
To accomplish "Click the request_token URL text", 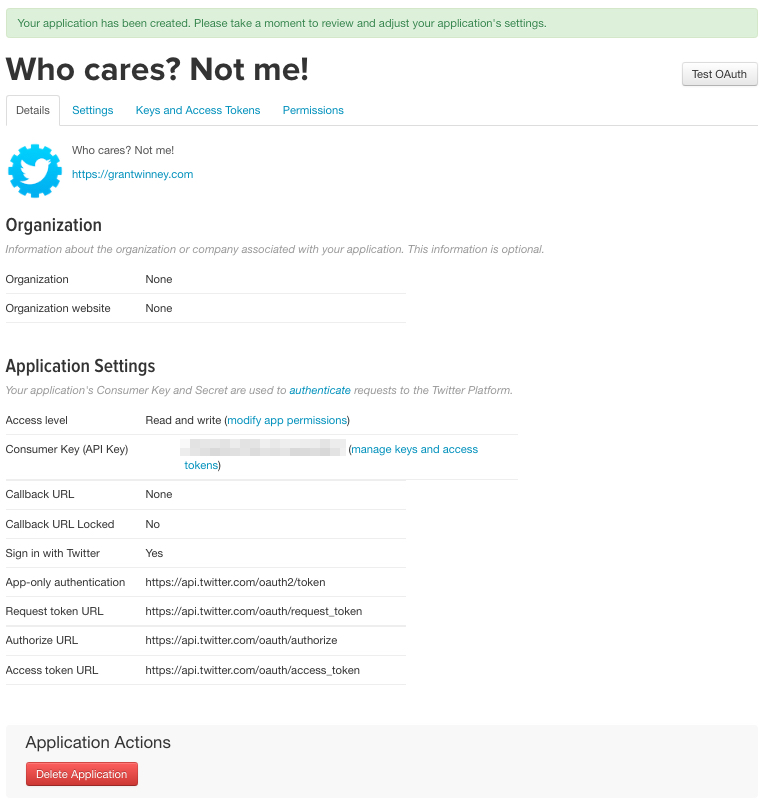I will coord(254,611).
